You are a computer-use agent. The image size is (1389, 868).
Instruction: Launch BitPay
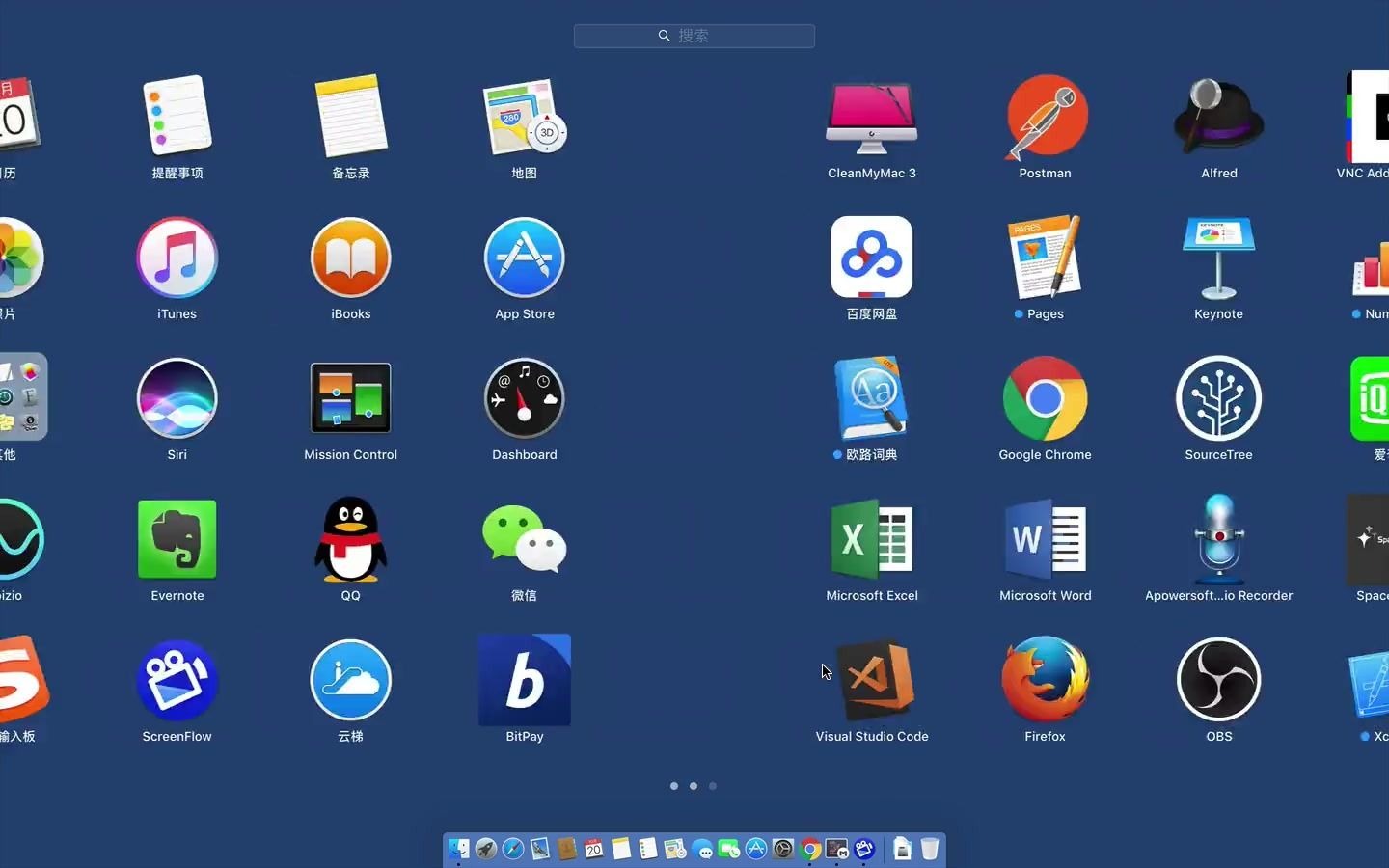tap(525, 680)
